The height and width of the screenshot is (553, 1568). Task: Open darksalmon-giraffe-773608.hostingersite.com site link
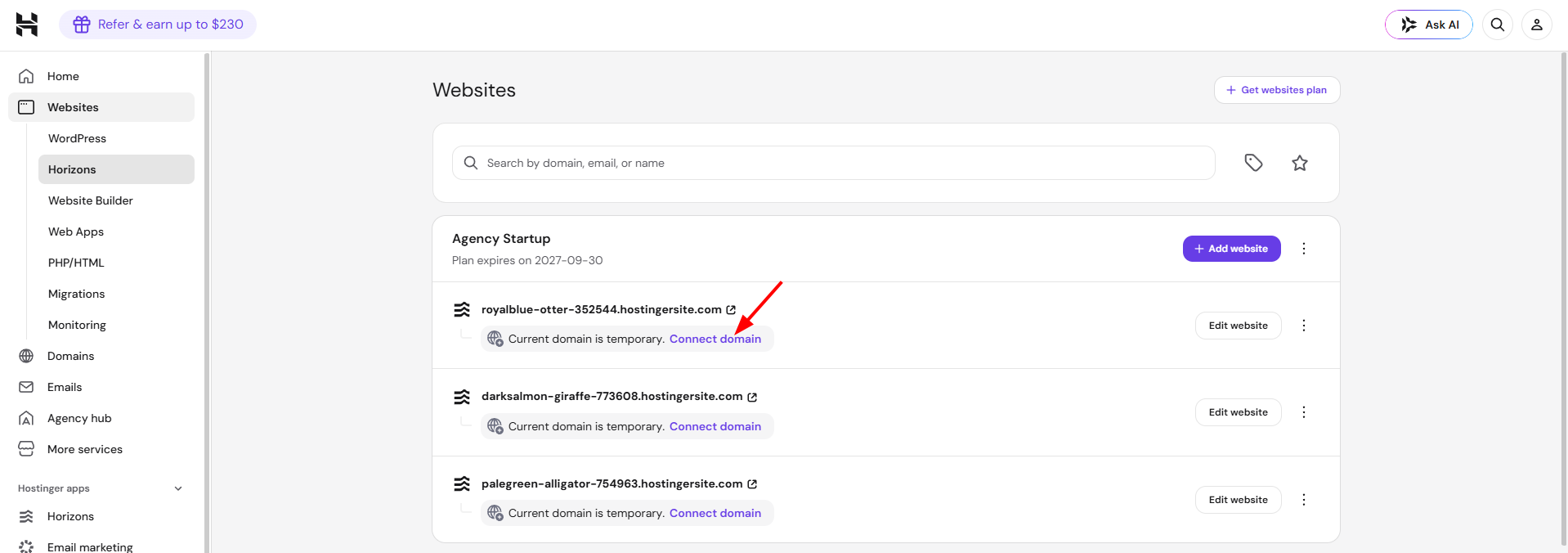click(612, 396)
